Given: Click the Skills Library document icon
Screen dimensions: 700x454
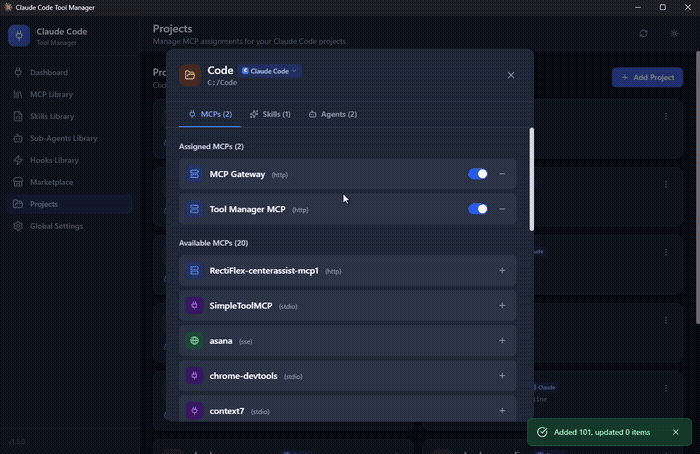Looking at the screenshot, I should point(18,116).
